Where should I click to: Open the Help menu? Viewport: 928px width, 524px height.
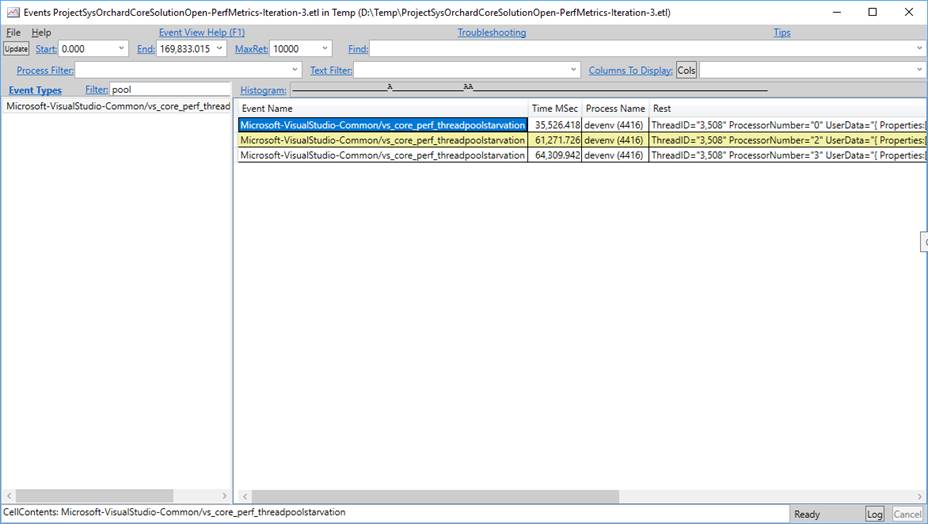41,33
